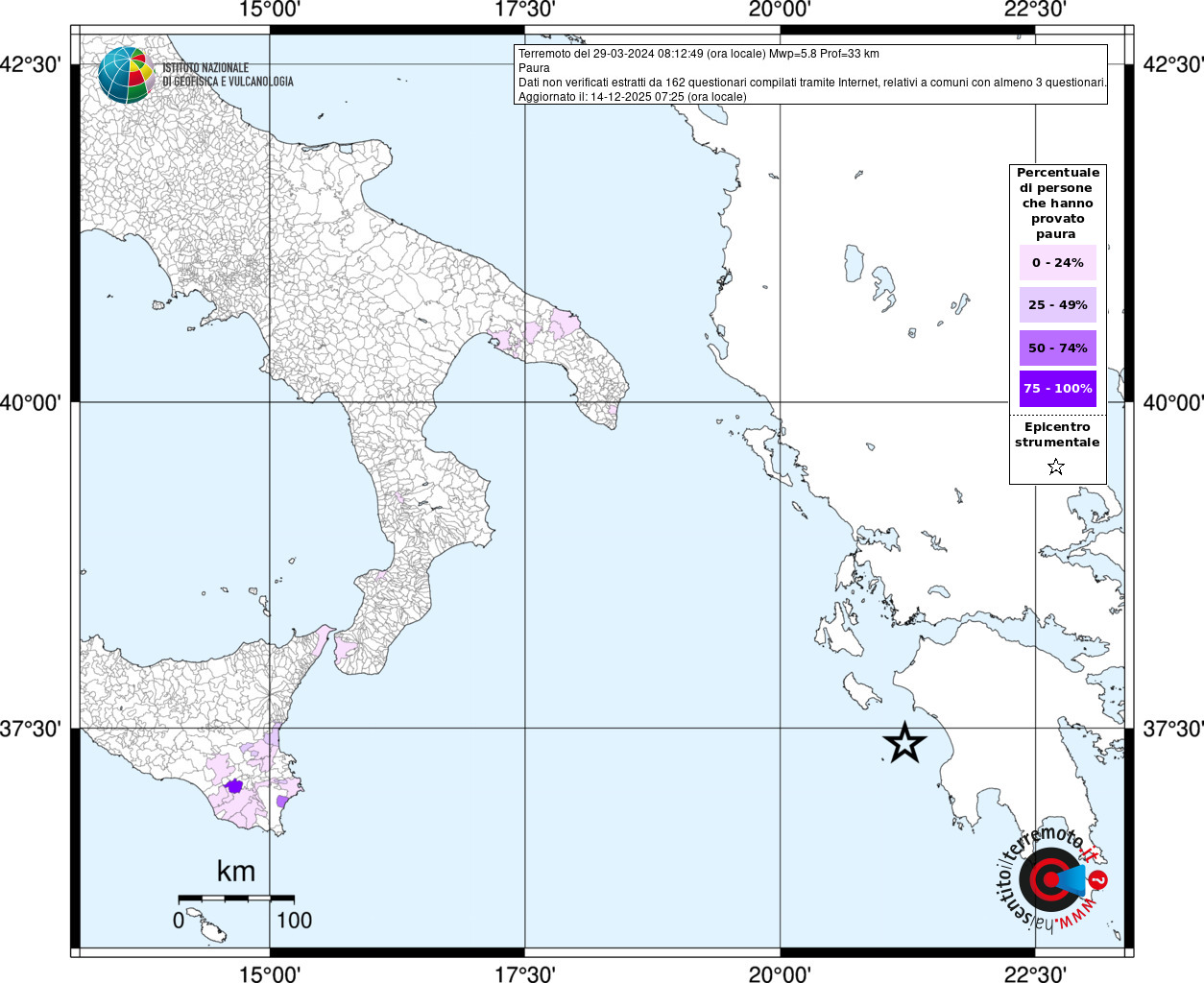Click the top '15°00'' longitude label
Image resolution: width=1204 pixels, height=983 pixels.
coord(270,10)
